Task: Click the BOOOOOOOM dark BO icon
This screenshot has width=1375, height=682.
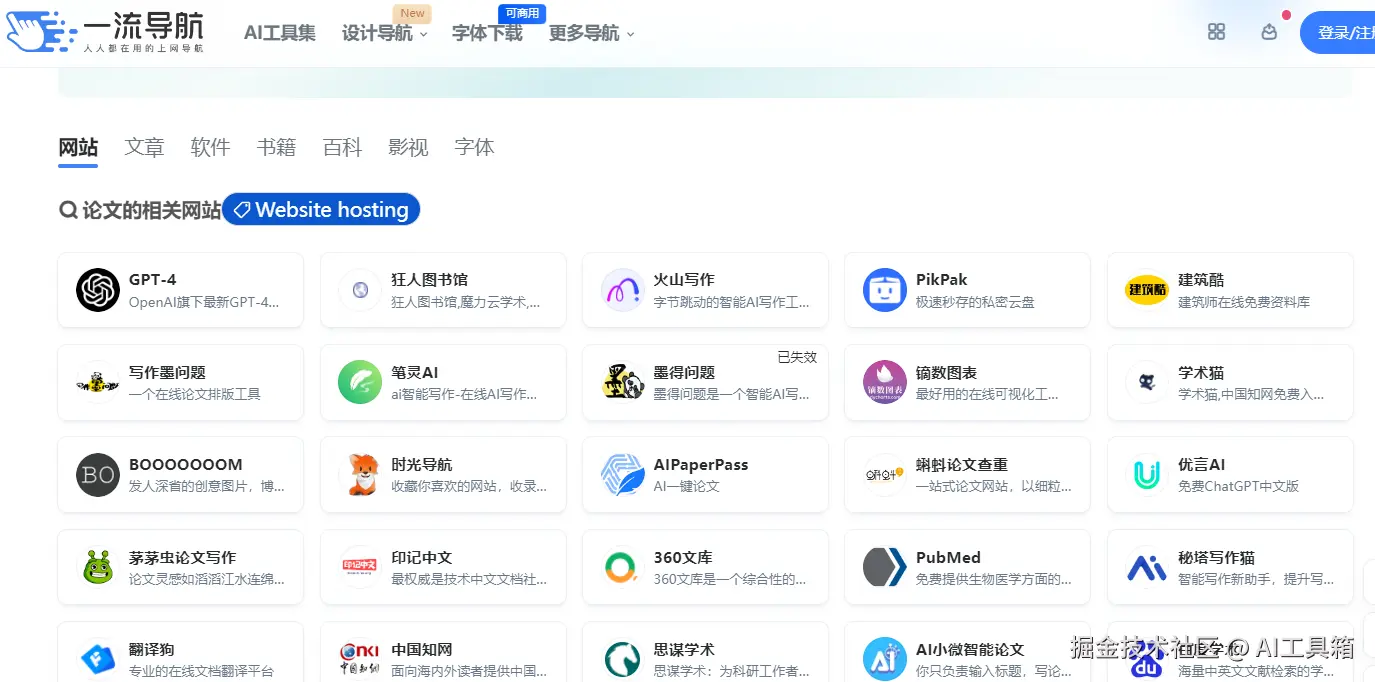Action: tap(98, 475)
